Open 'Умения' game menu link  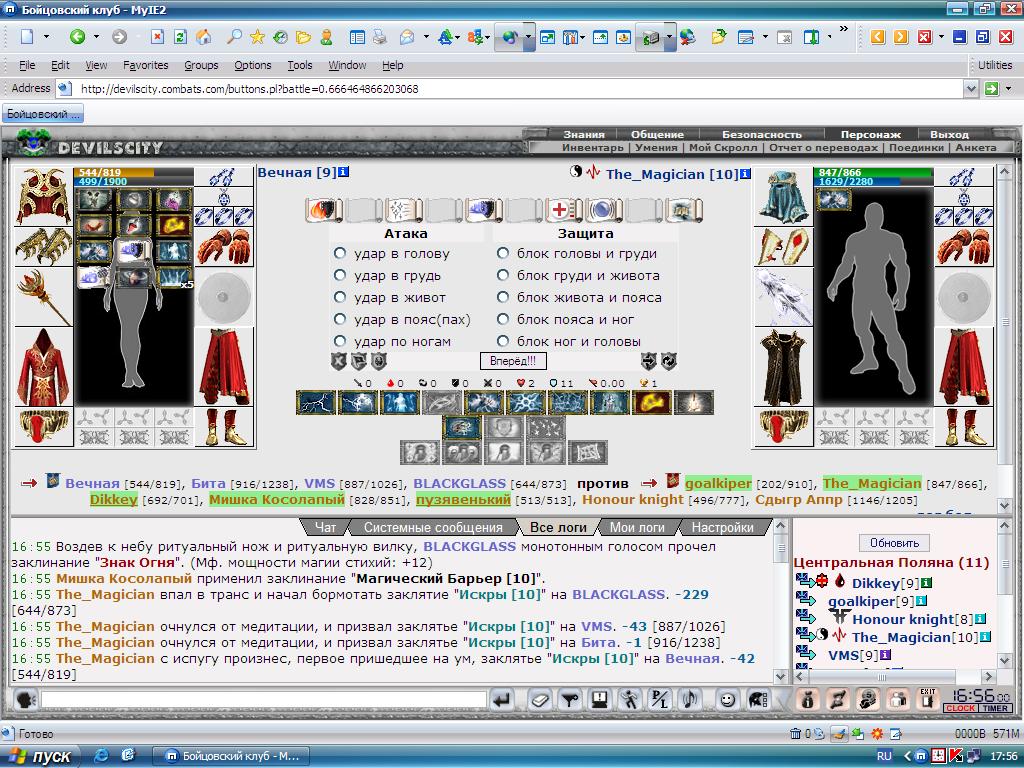tap(656, 148)
